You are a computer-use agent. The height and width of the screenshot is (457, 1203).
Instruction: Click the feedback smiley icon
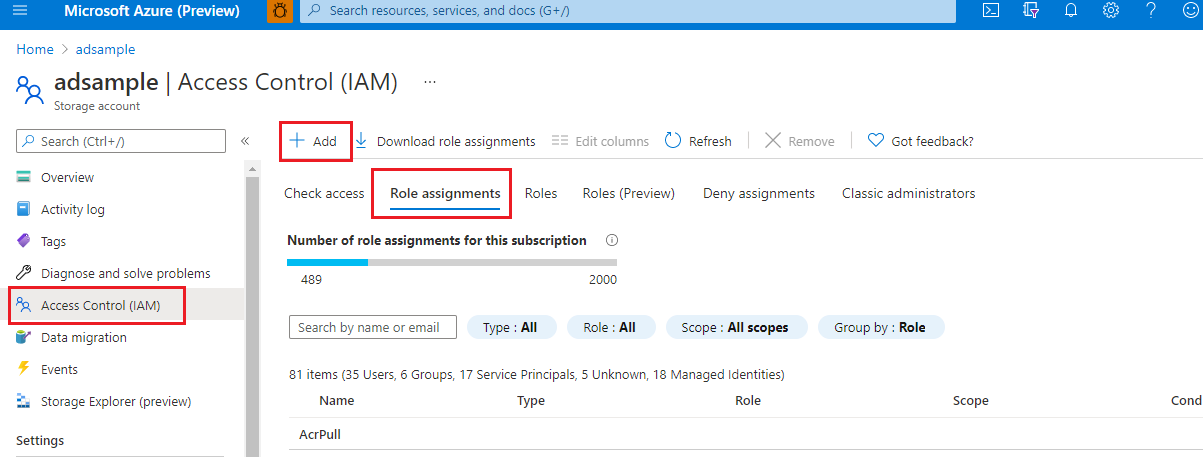[x=1190, y=11]
